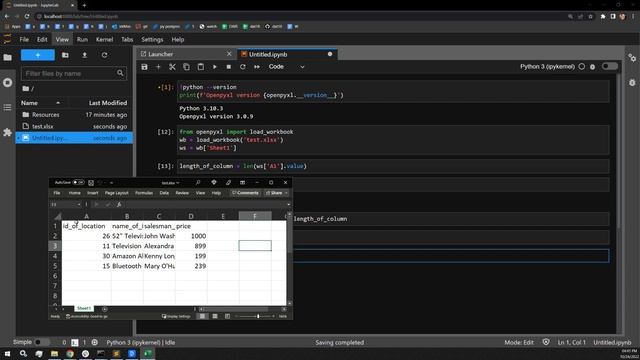Sort files by Last Modified column
The width and height of the screenshot is (640, 360).
point(108,103)
